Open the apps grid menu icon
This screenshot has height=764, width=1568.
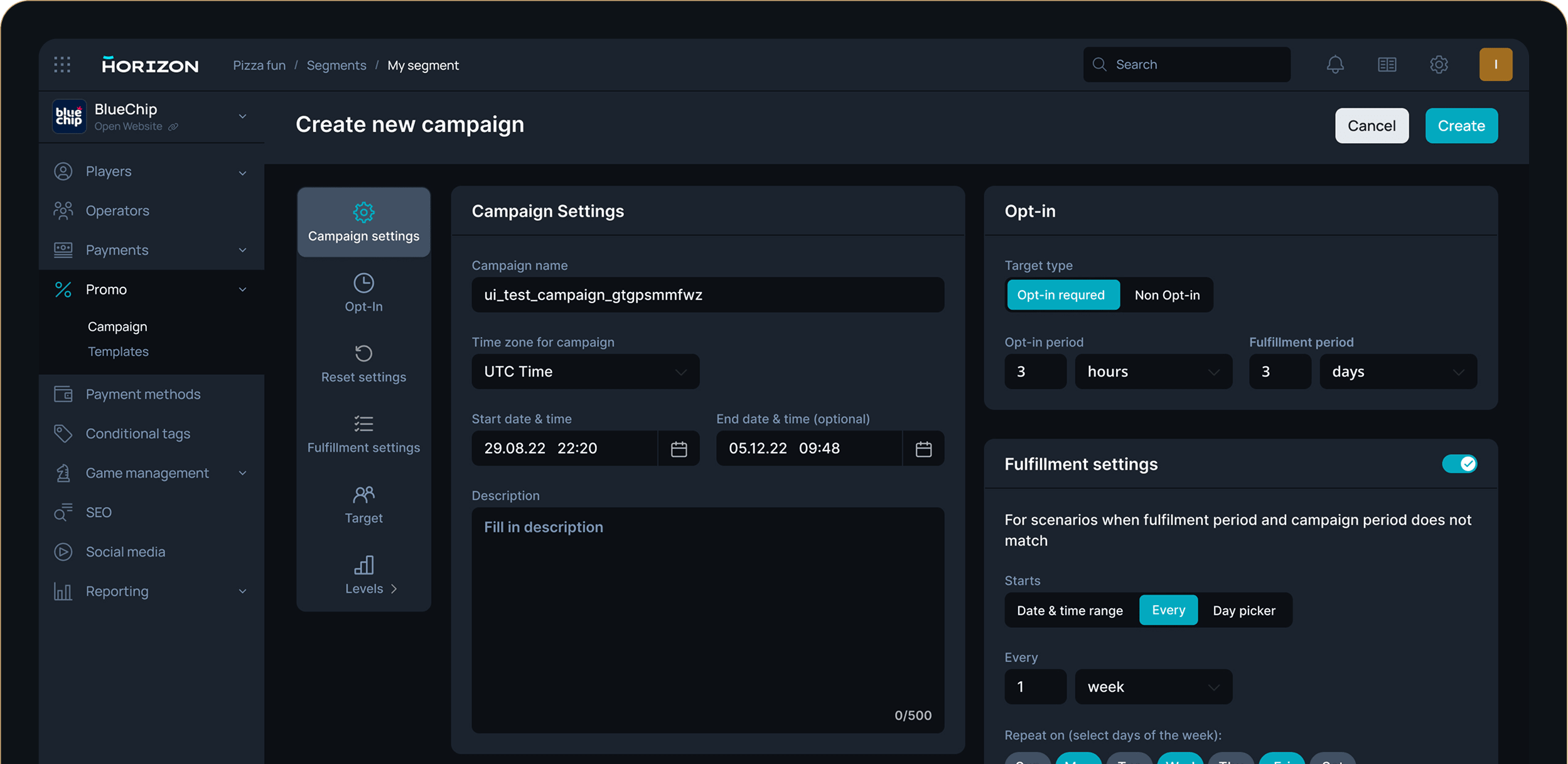62,65
